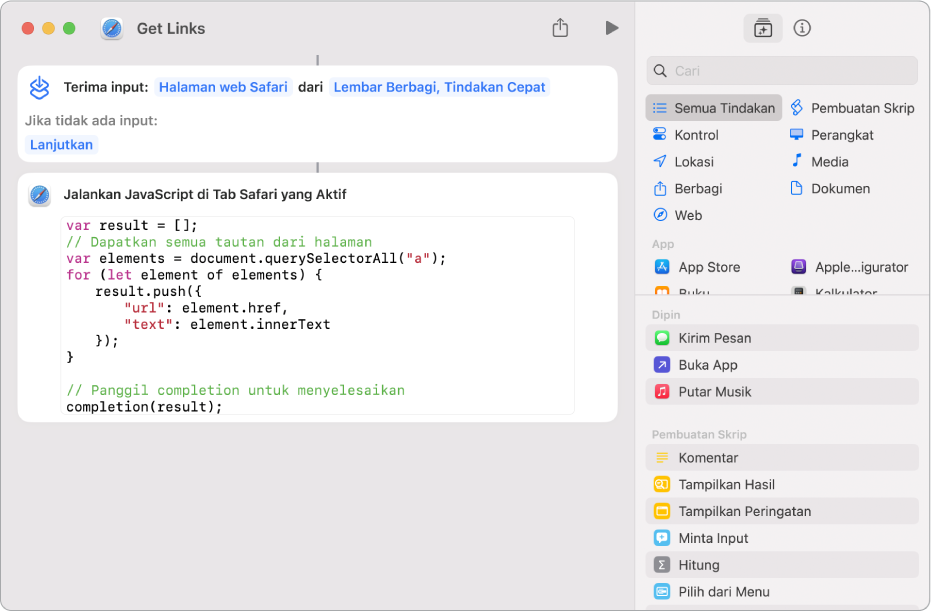Click the 'Dapatkan semua tautan' comment line
931x612 pixels.
pos(219,242)
